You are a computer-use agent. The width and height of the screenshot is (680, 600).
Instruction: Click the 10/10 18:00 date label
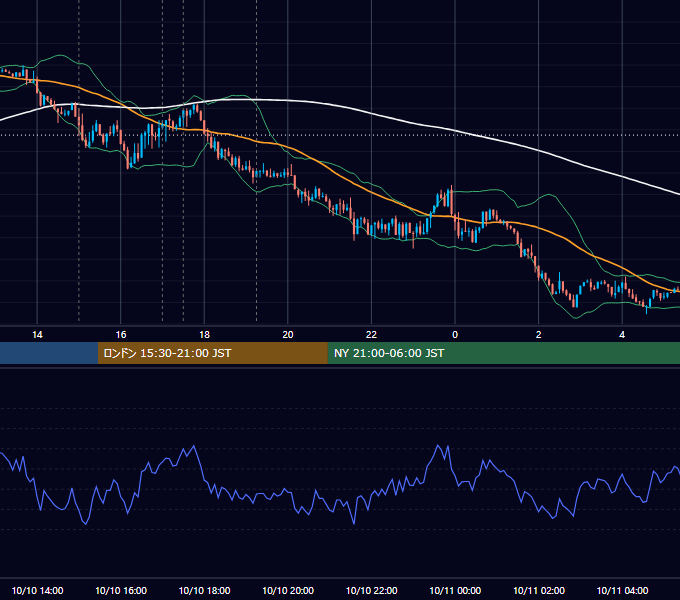[x=204, y=590]
